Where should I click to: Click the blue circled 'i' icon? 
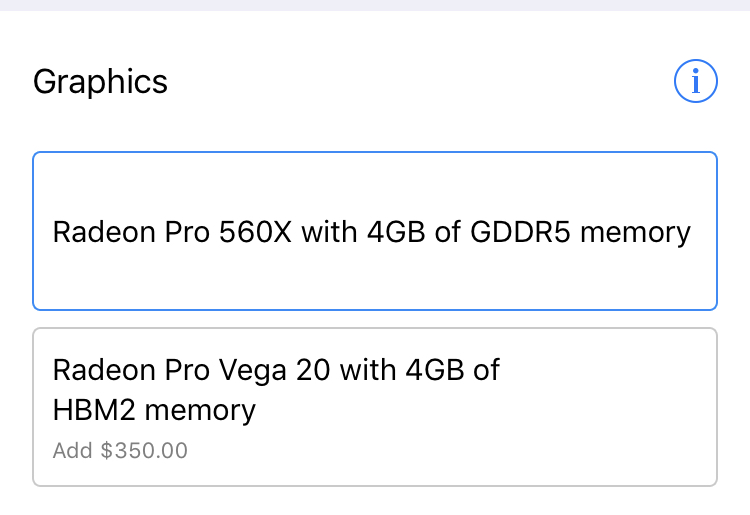coord(695,81)
